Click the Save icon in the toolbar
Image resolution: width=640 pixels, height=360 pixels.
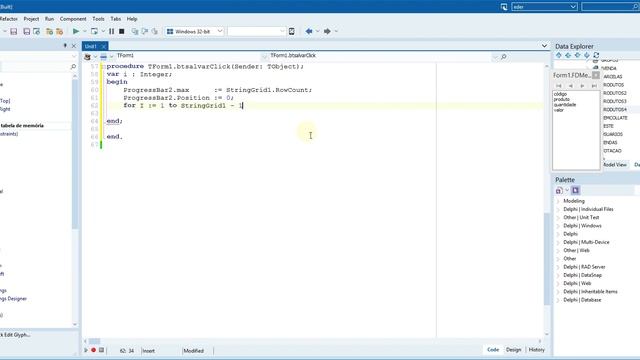pos(13,31)
